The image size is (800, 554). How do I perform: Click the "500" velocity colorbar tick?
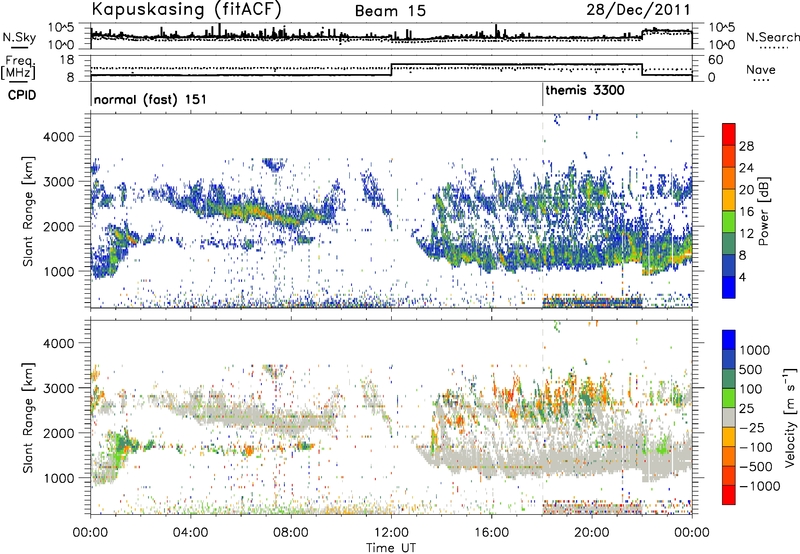(x=751, y=369)
